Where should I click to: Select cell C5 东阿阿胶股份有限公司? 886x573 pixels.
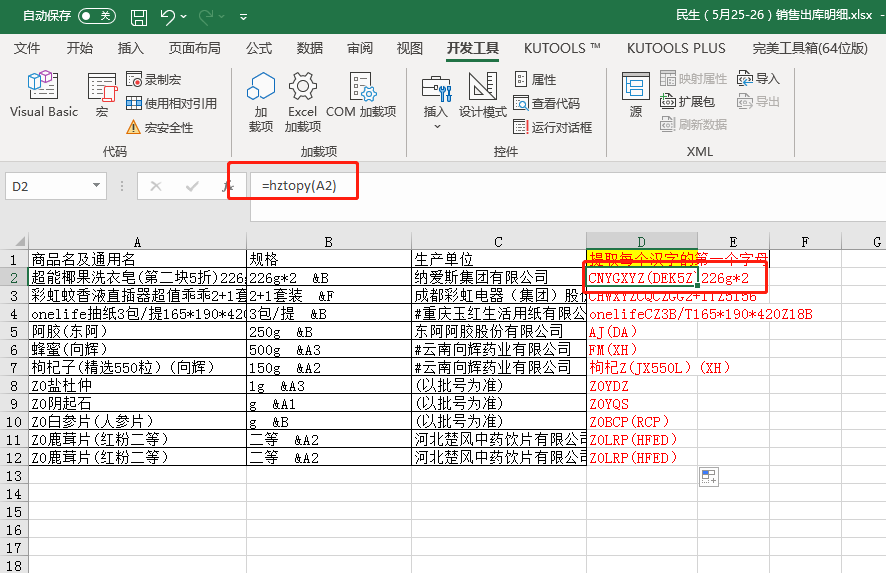(498, 332)
